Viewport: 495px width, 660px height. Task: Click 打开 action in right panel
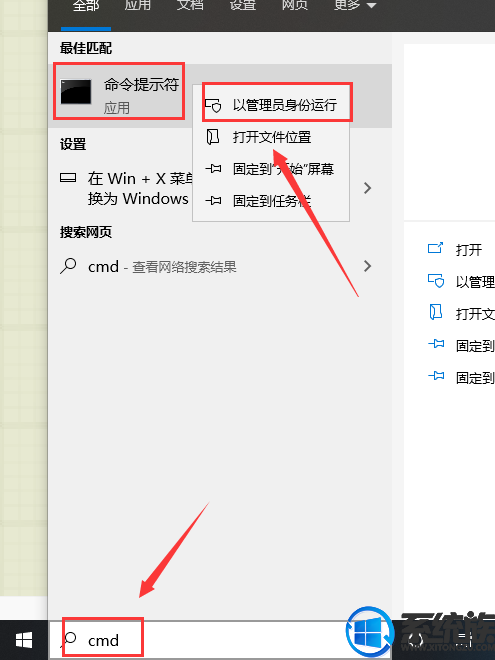pos(468,250)
